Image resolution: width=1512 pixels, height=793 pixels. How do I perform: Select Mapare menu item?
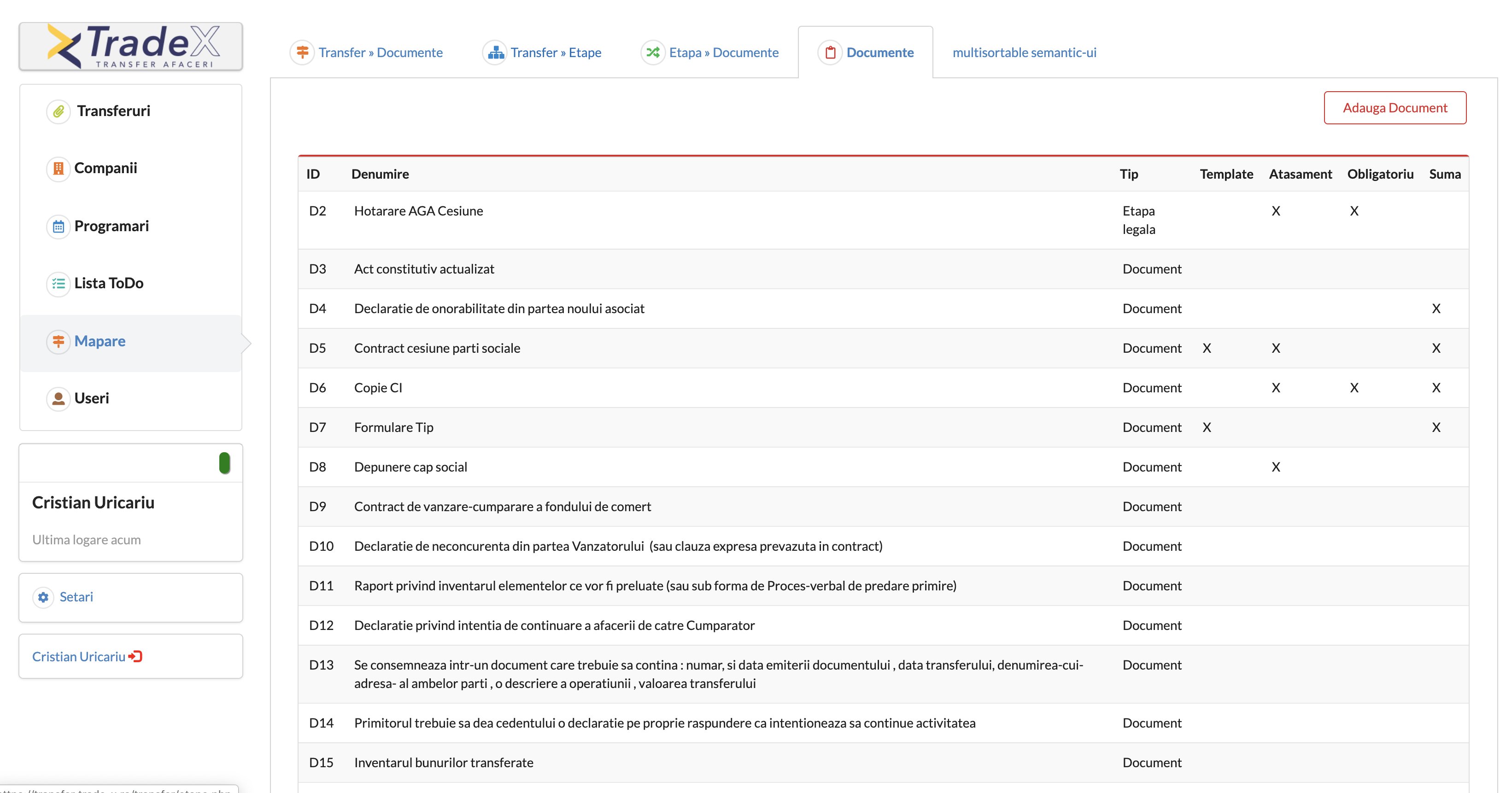click(x=131, y=343)
